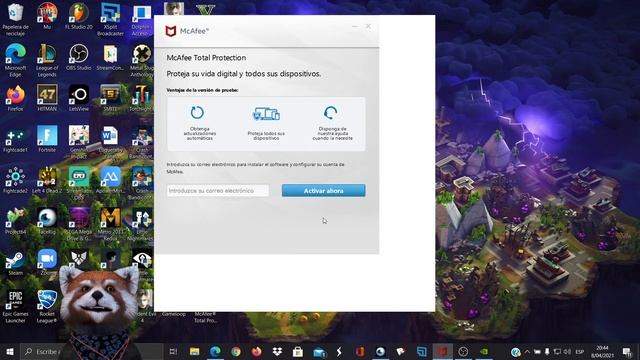
Task: Open the volume control in system tray
Action: [567, 351]
